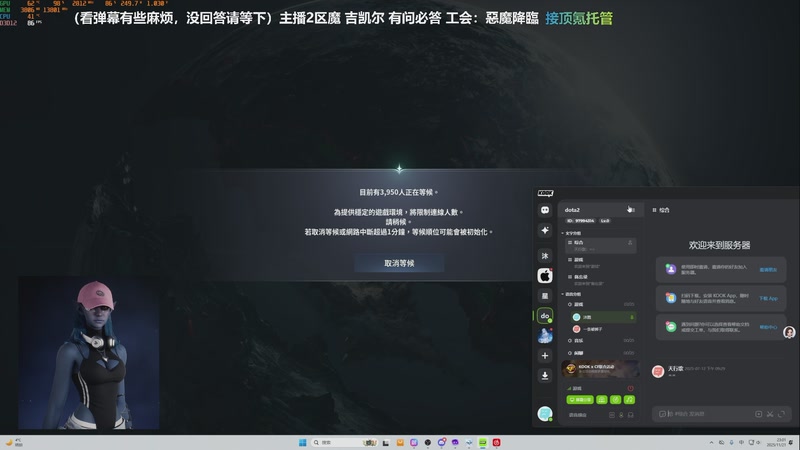Click the plus-box icon in message bar
The width and height of the screenshot is (800, 450).
click(x=759, y=414)
